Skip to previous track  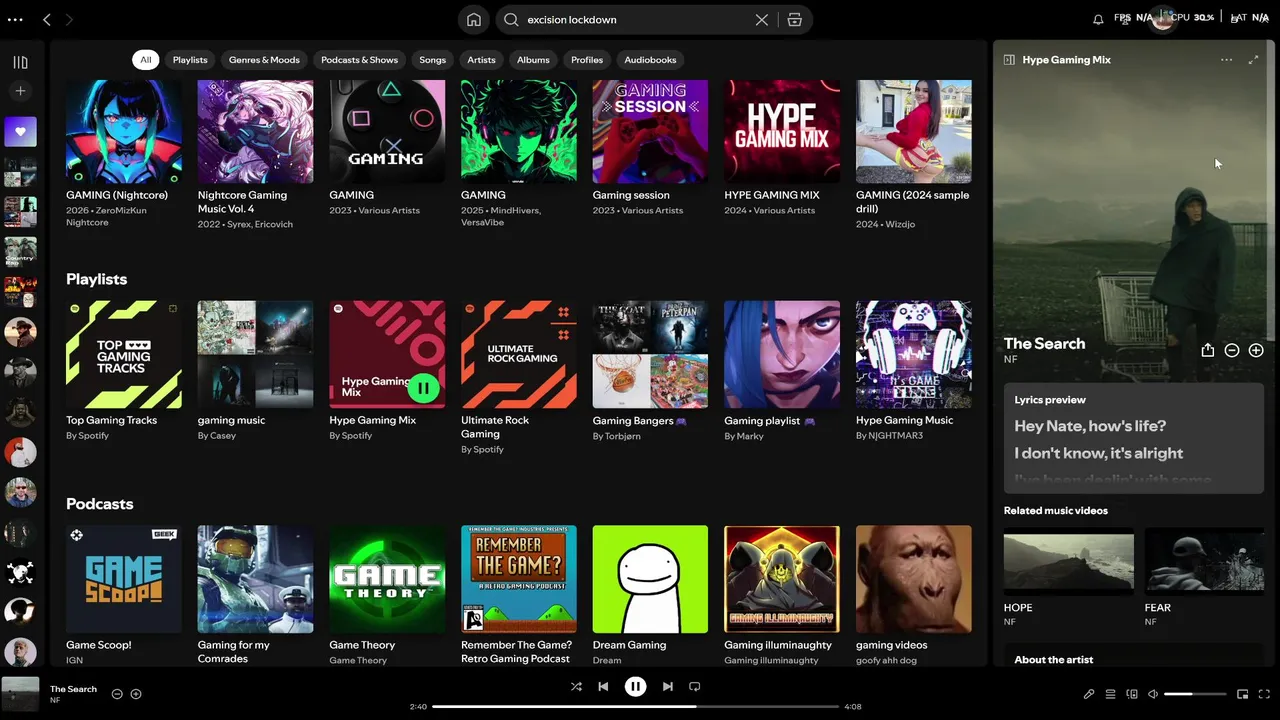click(x=603, y=686)
